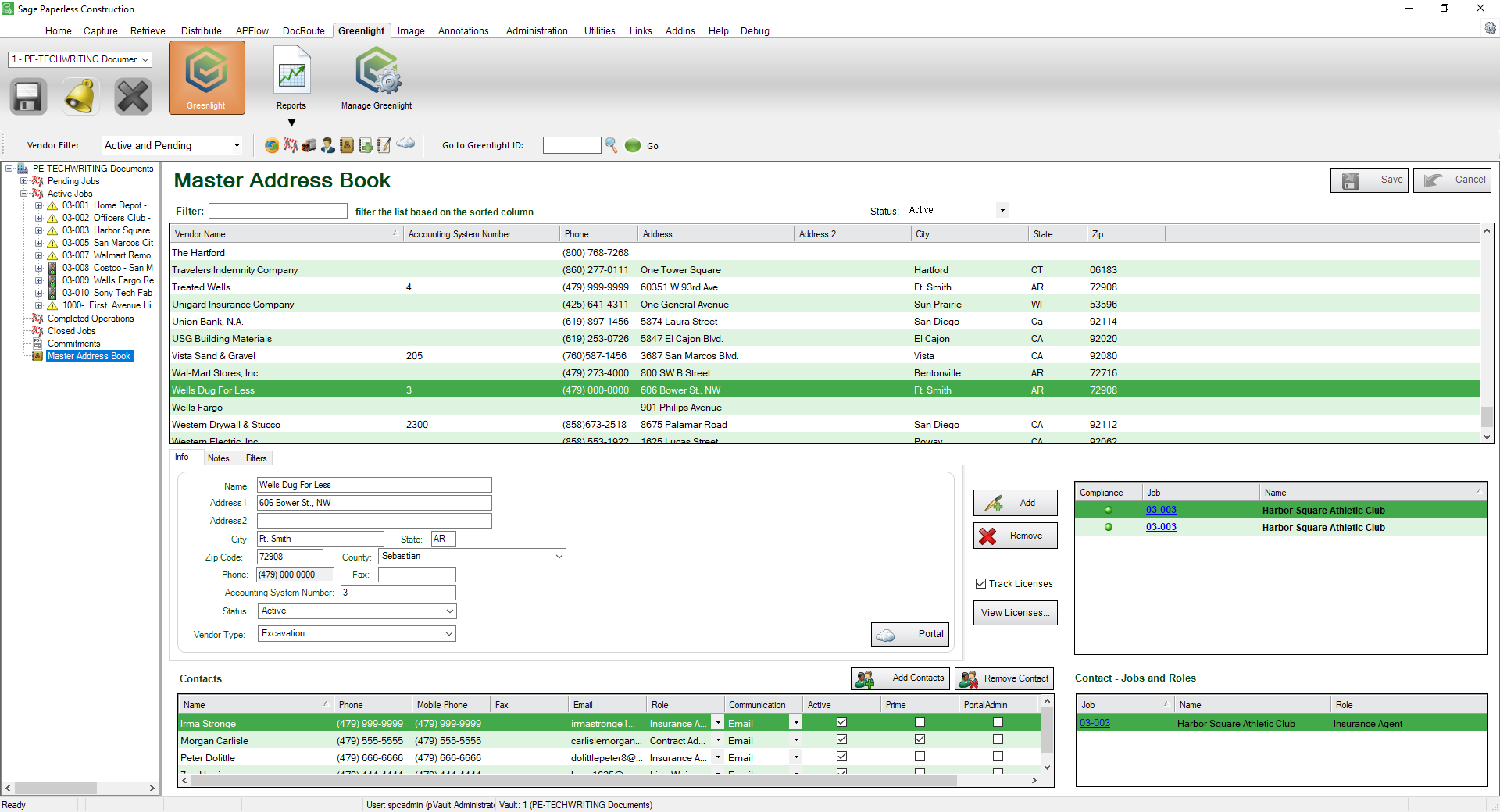This screenshot has width=1500, height=812.
Task: Check Prime for Irma Stronge
Action: [920, 722]
